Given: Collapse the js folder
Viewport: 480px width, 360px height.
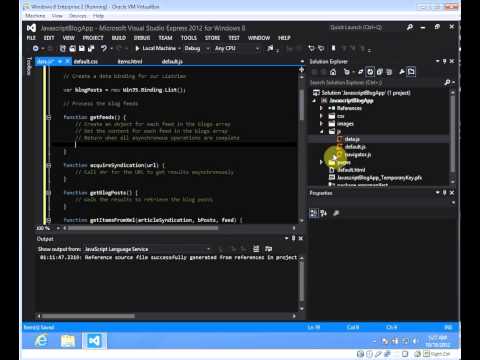Looking at the screenshot, I should [322, 132].
